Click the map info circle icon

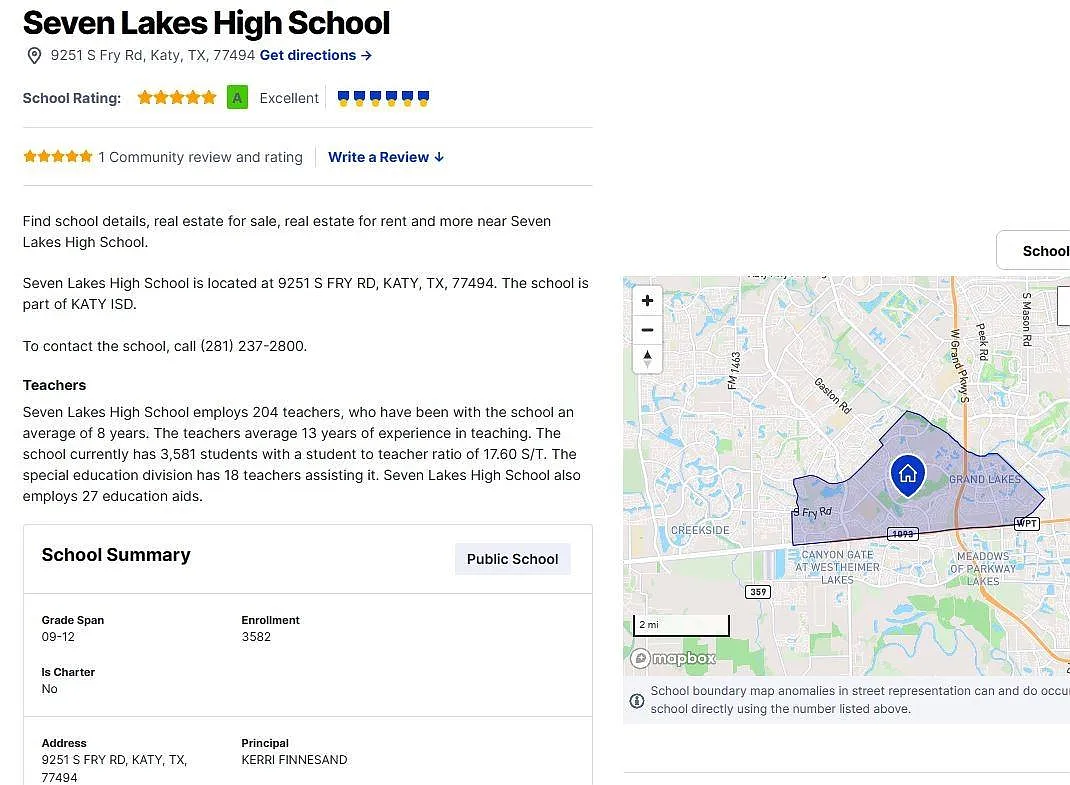point(637,700)
